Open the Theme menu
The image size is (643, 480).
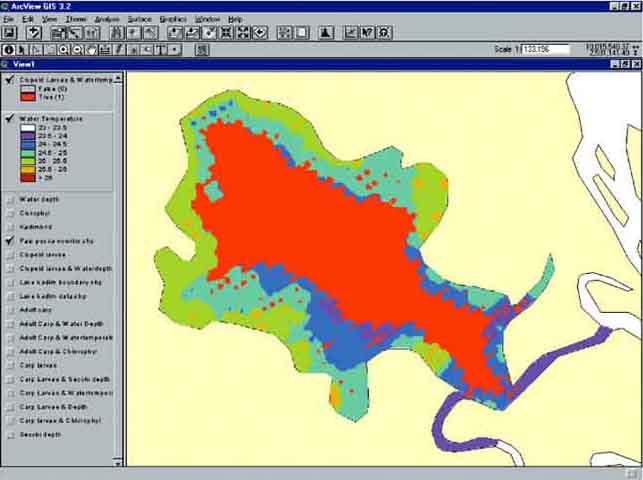coord(75,19)
